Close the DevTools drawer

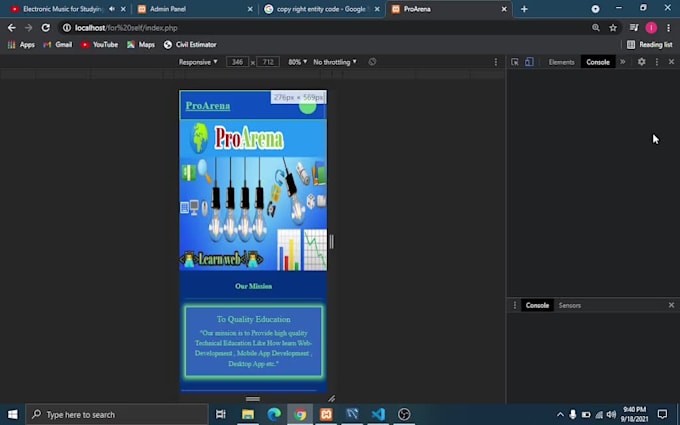pyautogui.click(x=671, y=305)
